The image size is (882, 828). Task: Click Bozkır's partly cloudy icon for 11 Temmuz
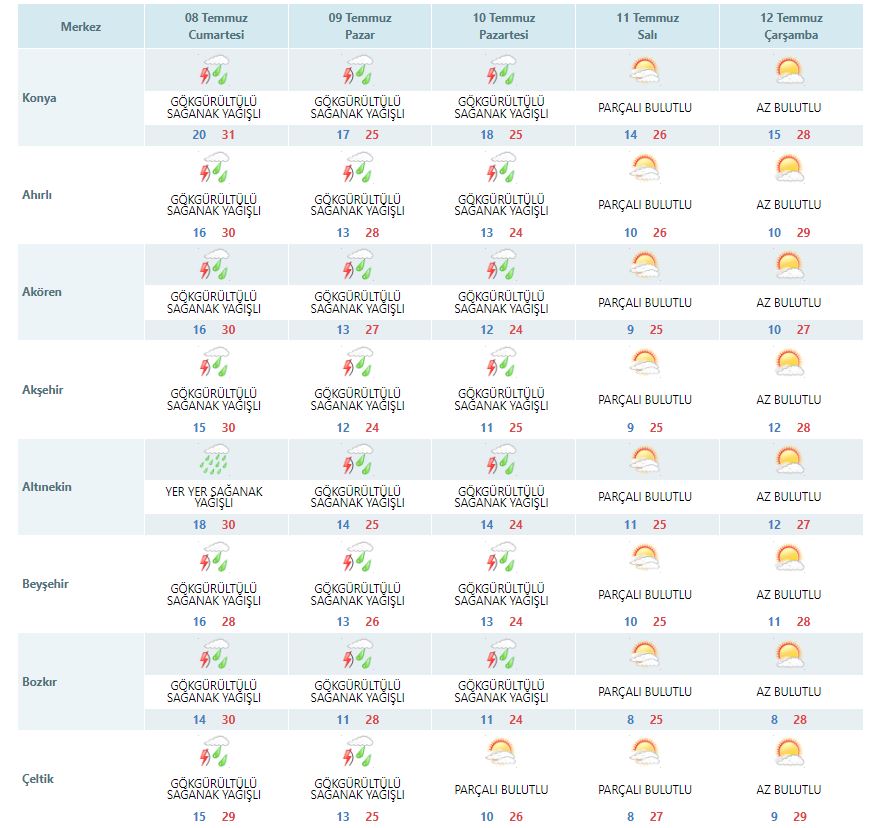645,656
